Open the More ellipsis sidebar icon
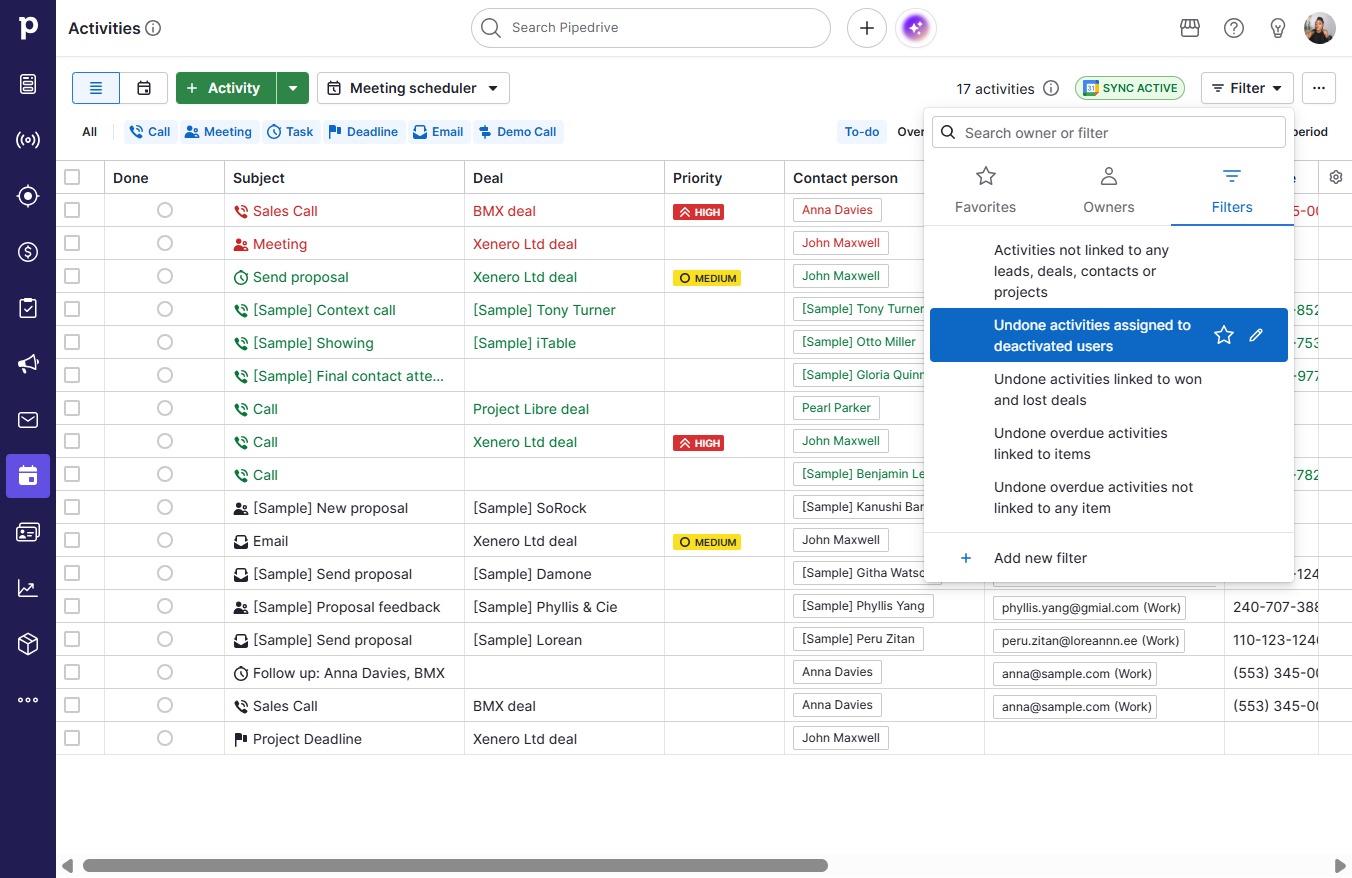1352x878 pixels. tap(28, 700)
